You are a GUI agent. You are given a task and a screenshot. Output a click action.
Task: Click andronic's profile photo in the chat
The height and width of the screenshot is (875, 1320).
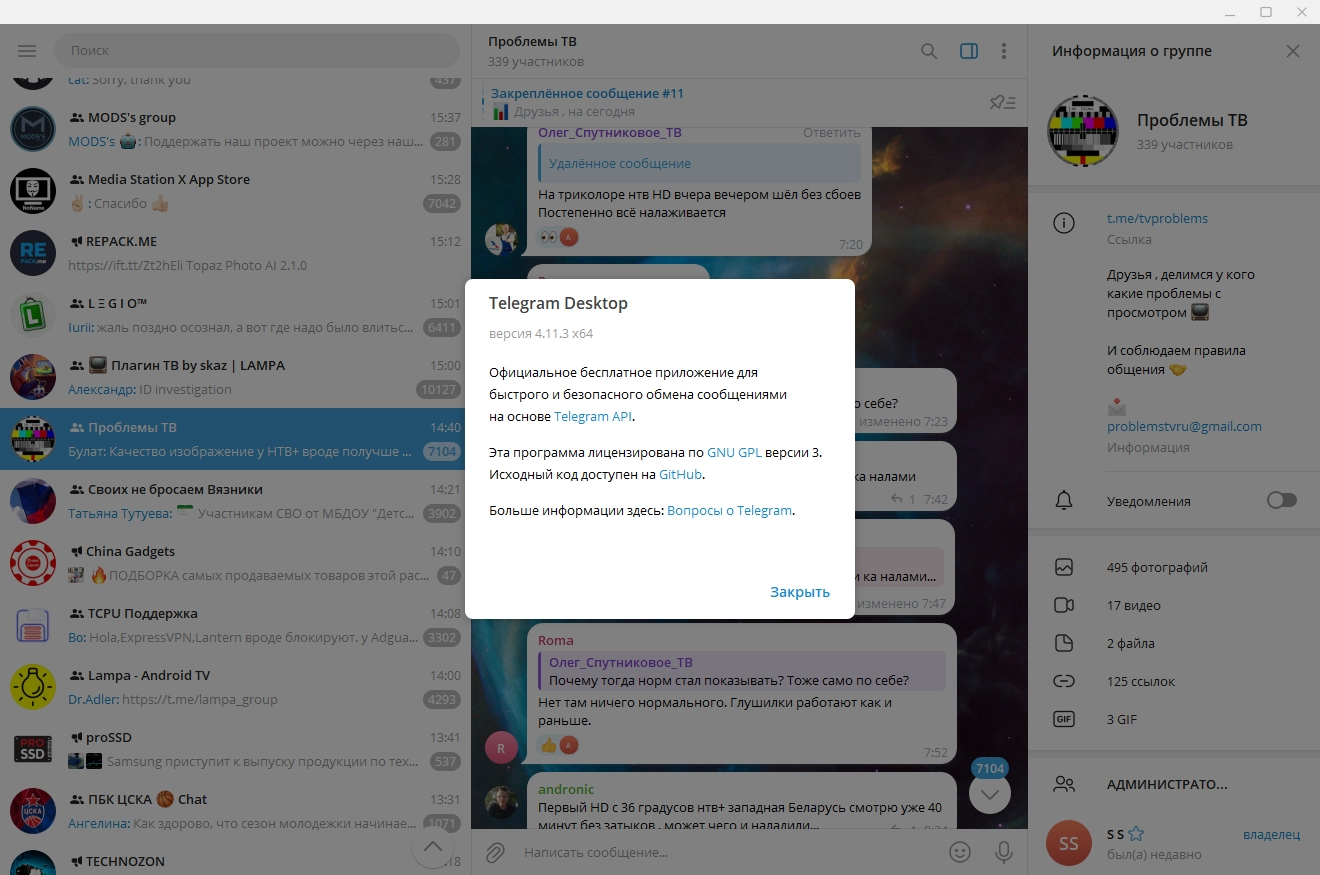501,804
